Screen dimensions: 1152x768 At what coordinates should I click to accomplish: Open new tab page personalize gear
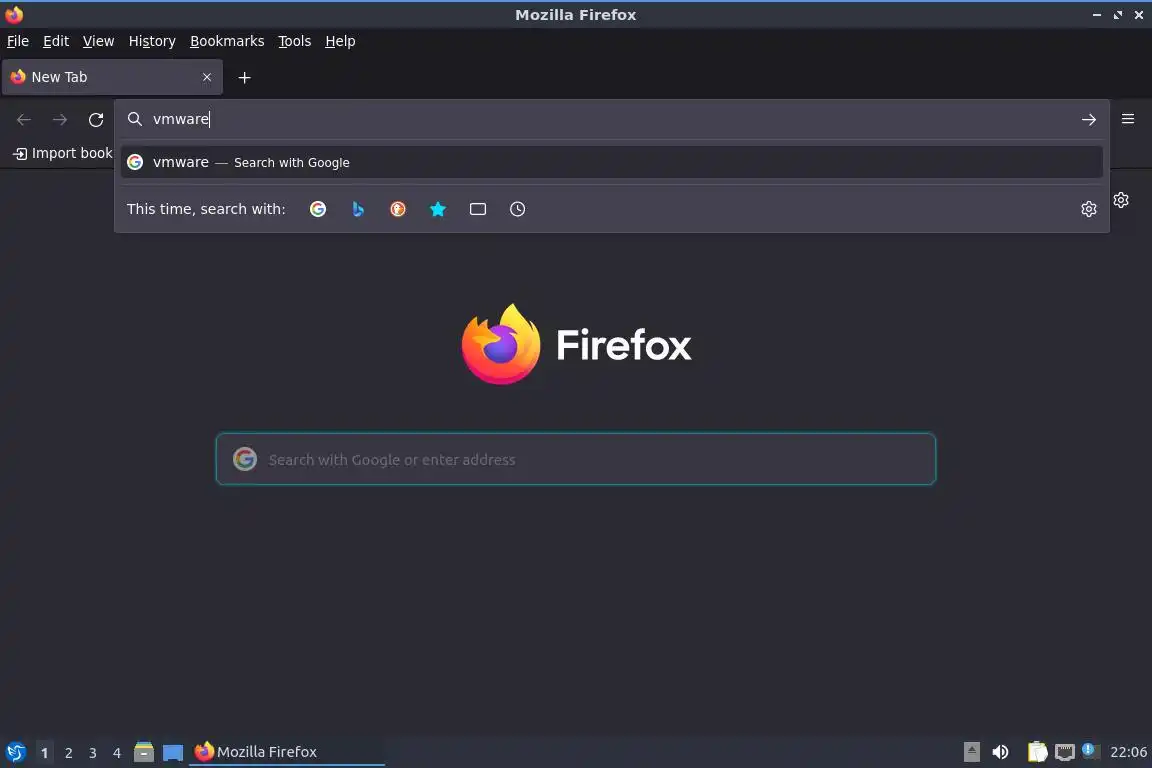click(x=1120, y=199)
